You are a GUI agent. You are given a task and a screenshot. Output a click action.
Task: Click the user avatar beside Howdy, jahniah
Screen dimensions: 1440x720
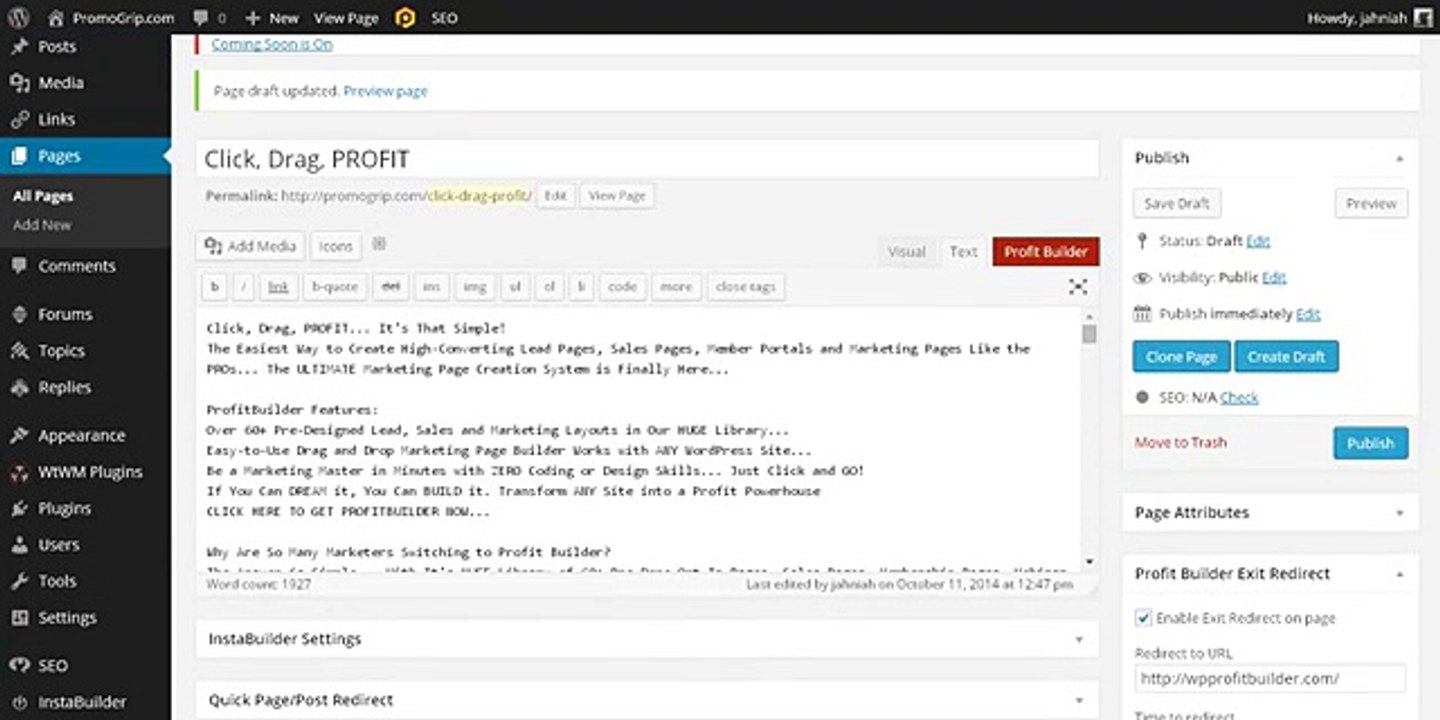[1422, 17]
